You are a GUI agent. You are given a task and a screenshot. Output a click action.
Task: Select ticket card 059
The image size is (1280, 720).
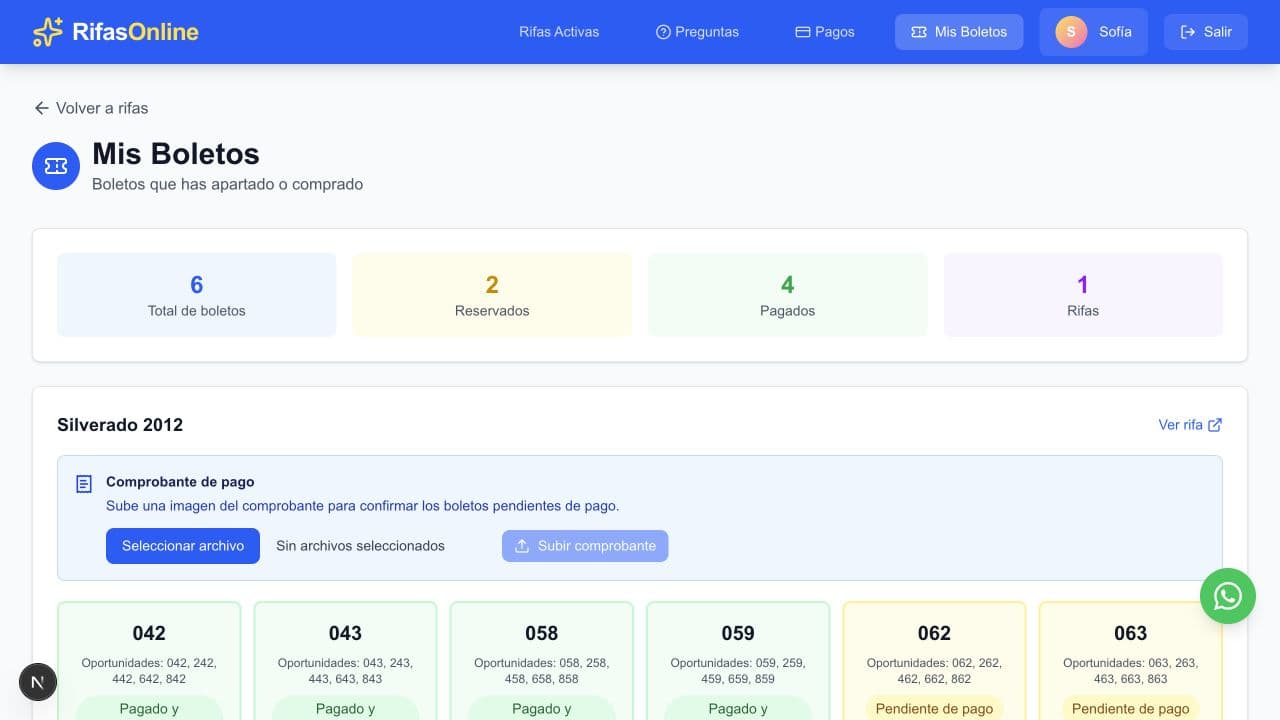(x=738, y=661)
